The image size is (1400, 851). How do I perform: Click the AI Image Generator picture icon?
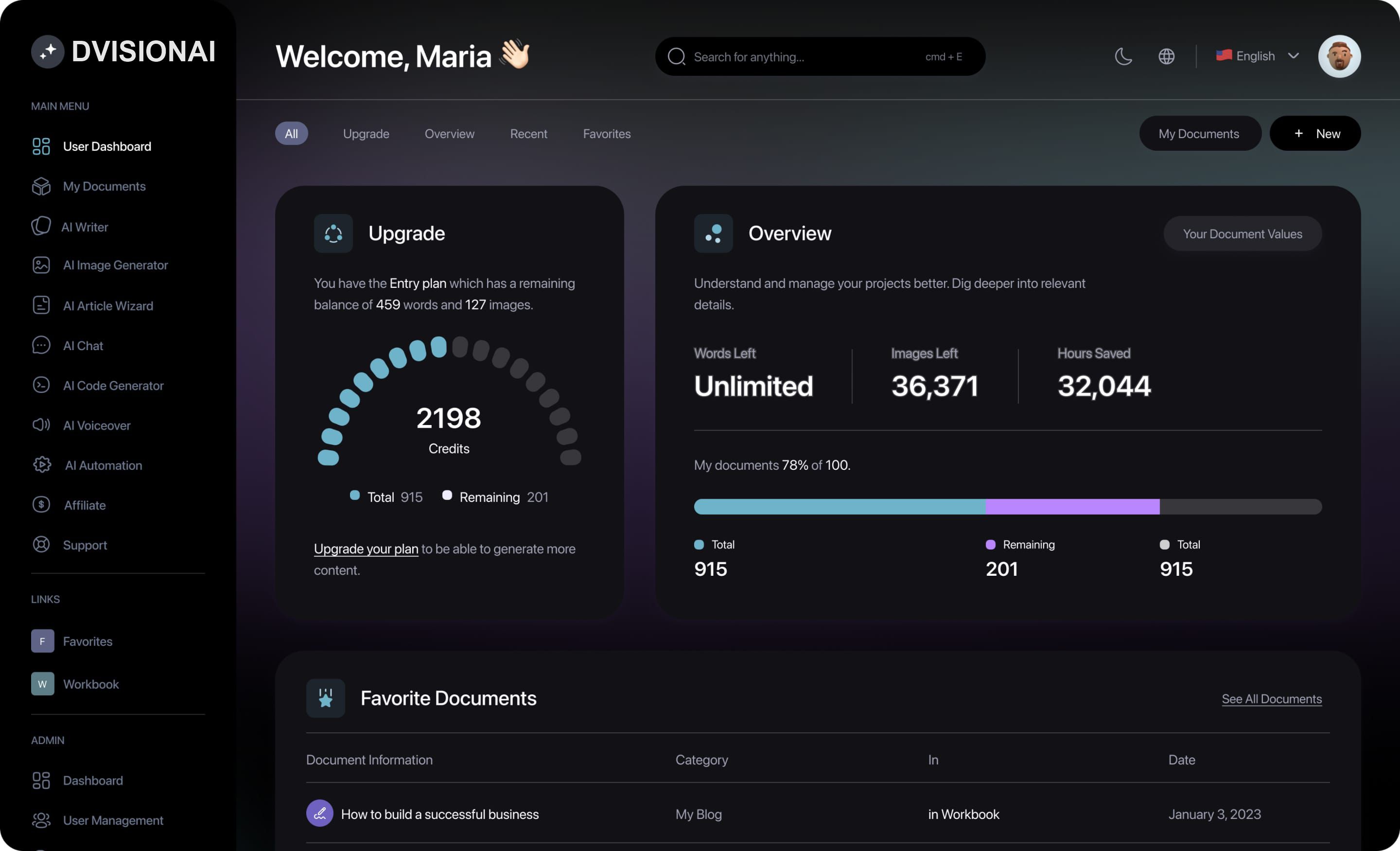tap(41, 265)
